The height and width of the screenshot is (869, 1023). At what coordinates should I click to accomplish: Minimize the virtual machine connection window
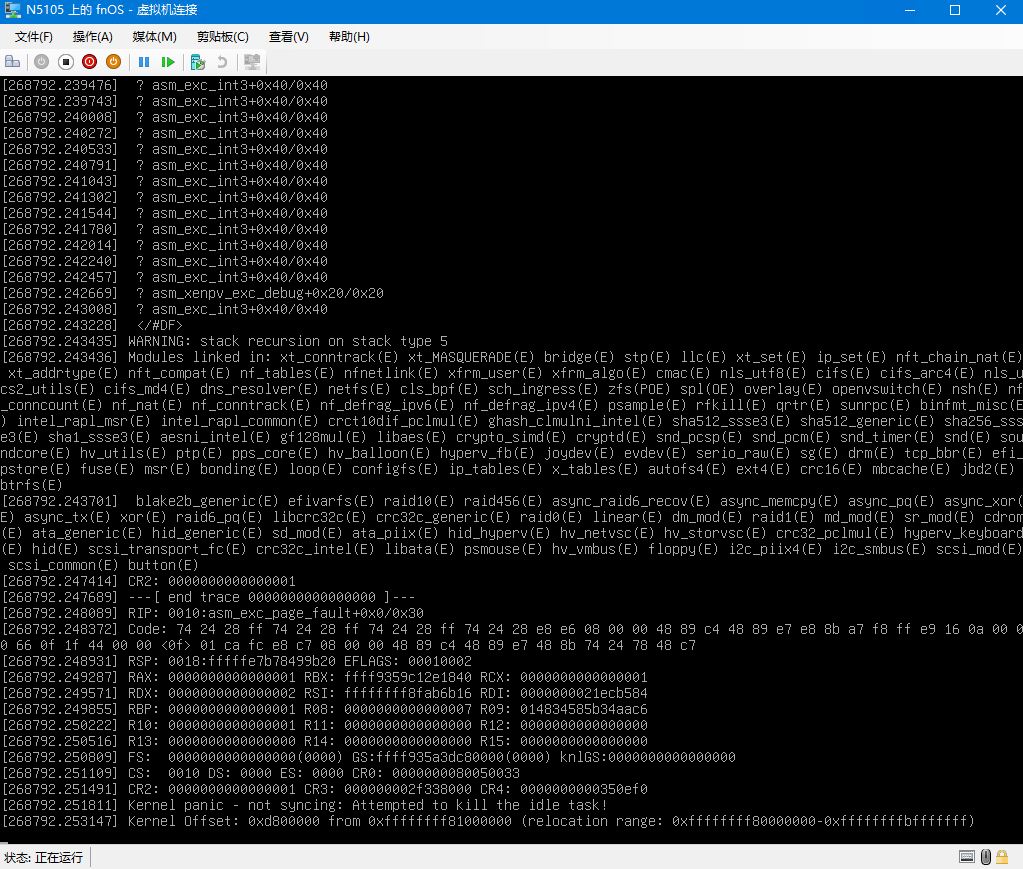[909, 10]
